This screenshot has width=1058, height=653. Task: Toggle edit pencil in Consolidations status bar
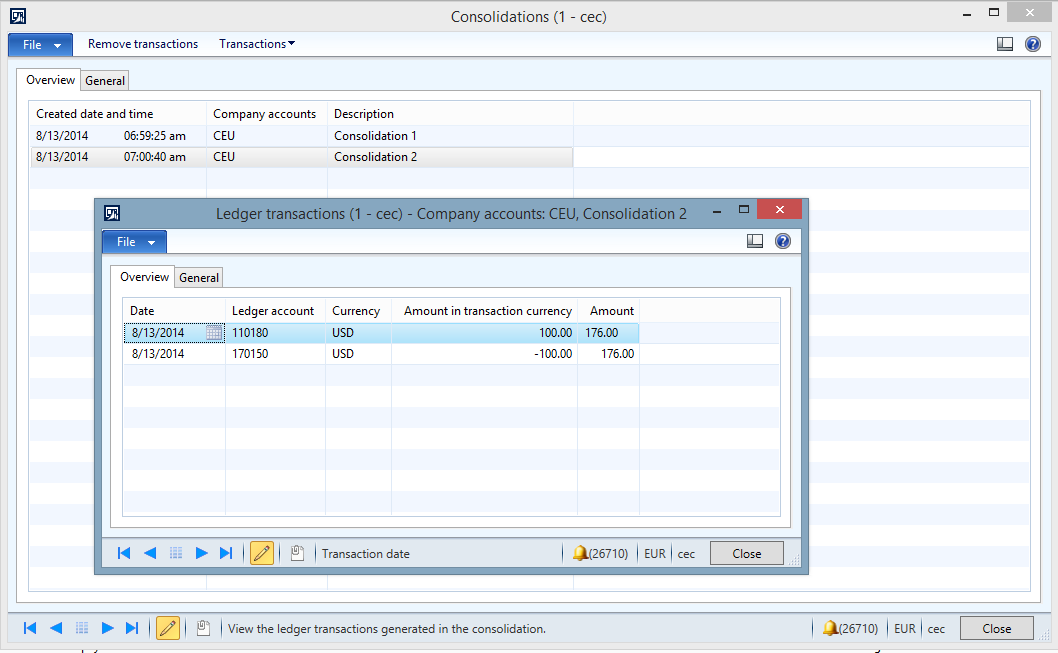[x=168, y=628]
